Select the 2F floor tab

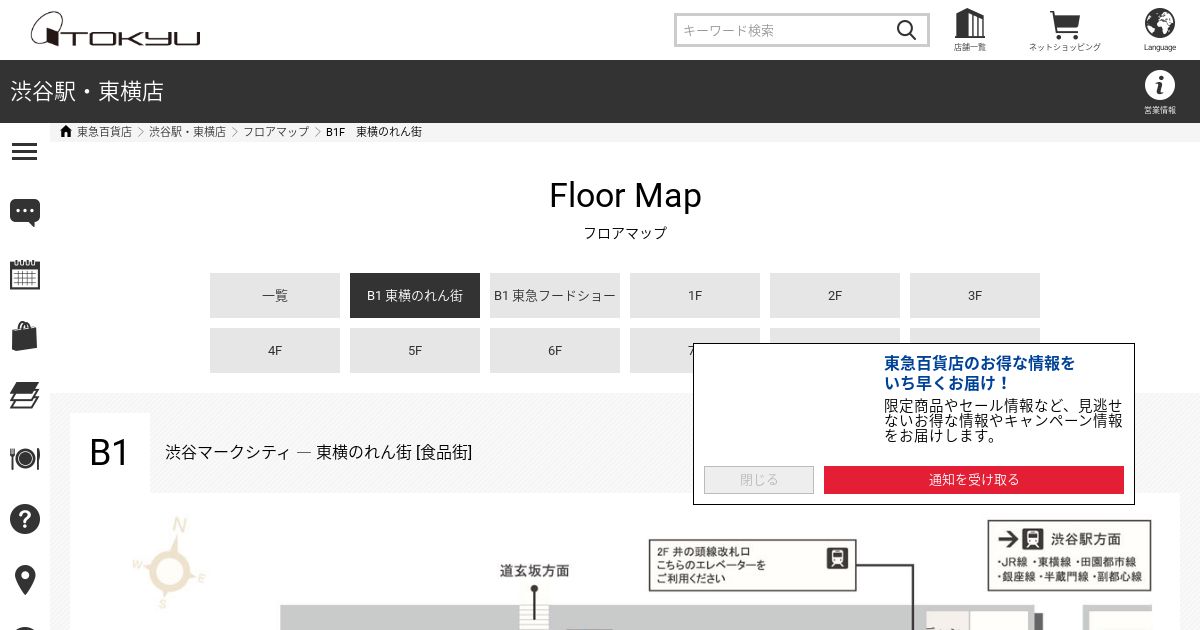coord(835,296)
